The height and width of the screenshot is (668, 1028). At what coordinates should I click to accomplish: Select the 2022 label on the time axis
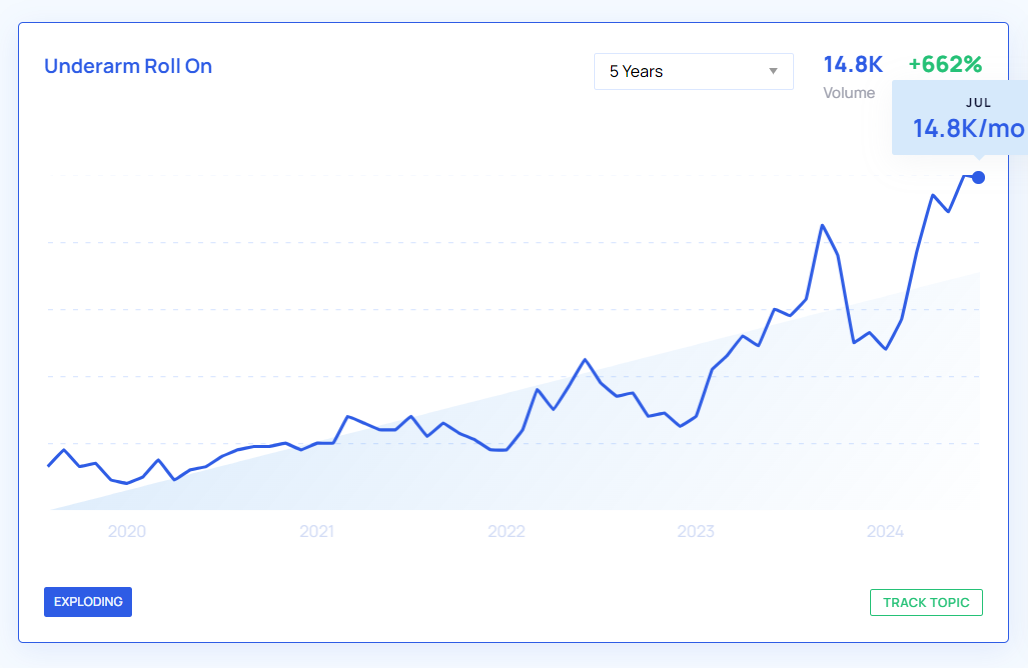[506, 531]
